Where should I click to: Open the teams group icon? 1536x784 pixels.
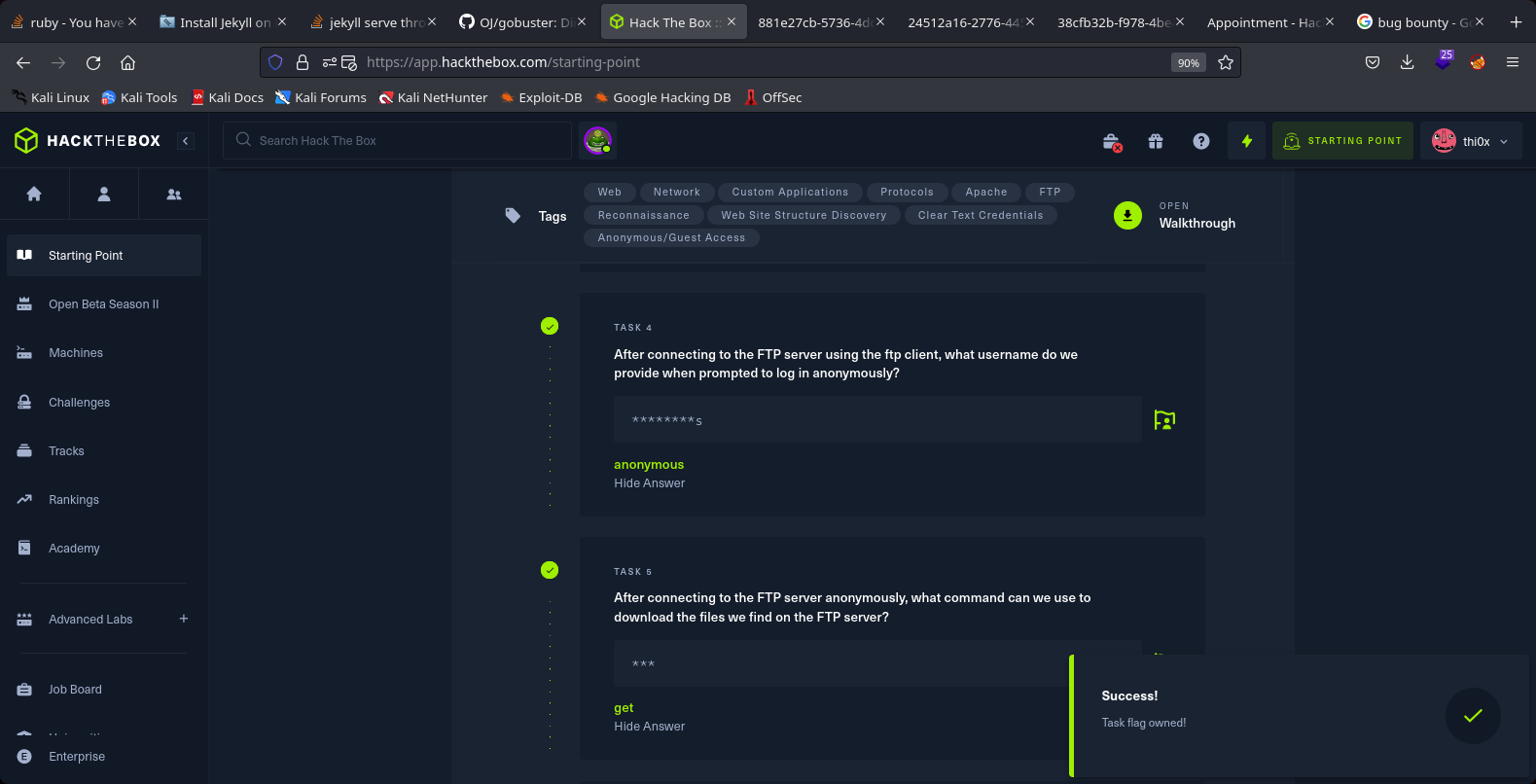174,194
